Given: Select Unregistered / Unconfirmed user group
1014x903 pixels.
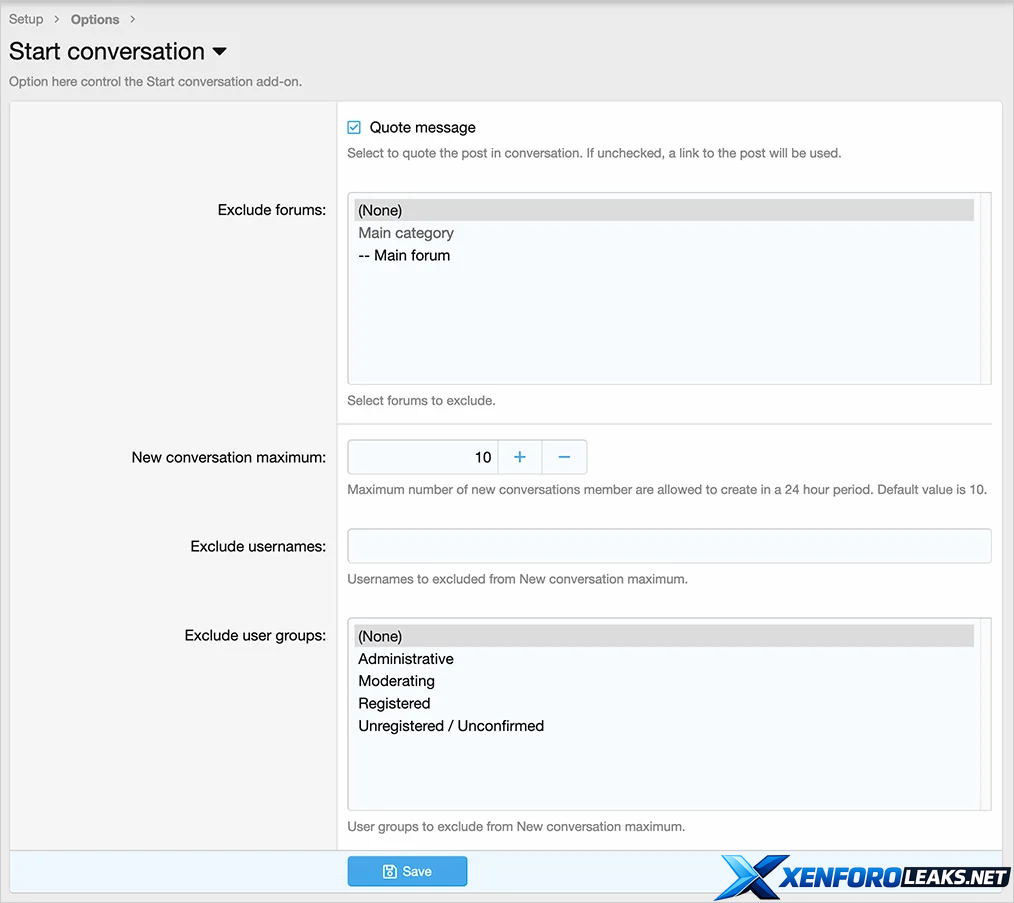Looking at the screenshot, I should [451, 726].
